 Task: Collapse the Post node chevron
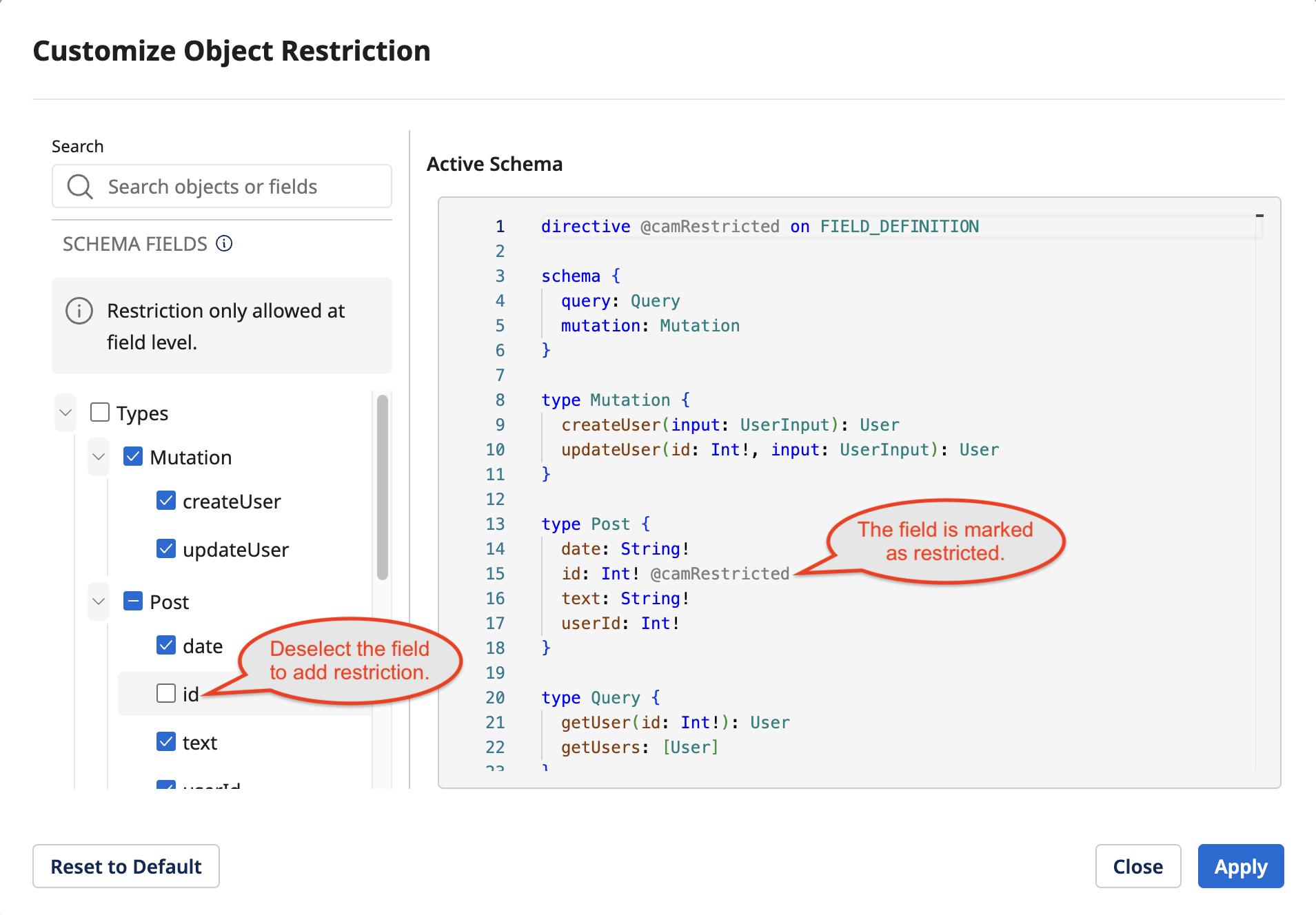pyautogui.click(x=99, y=602)
